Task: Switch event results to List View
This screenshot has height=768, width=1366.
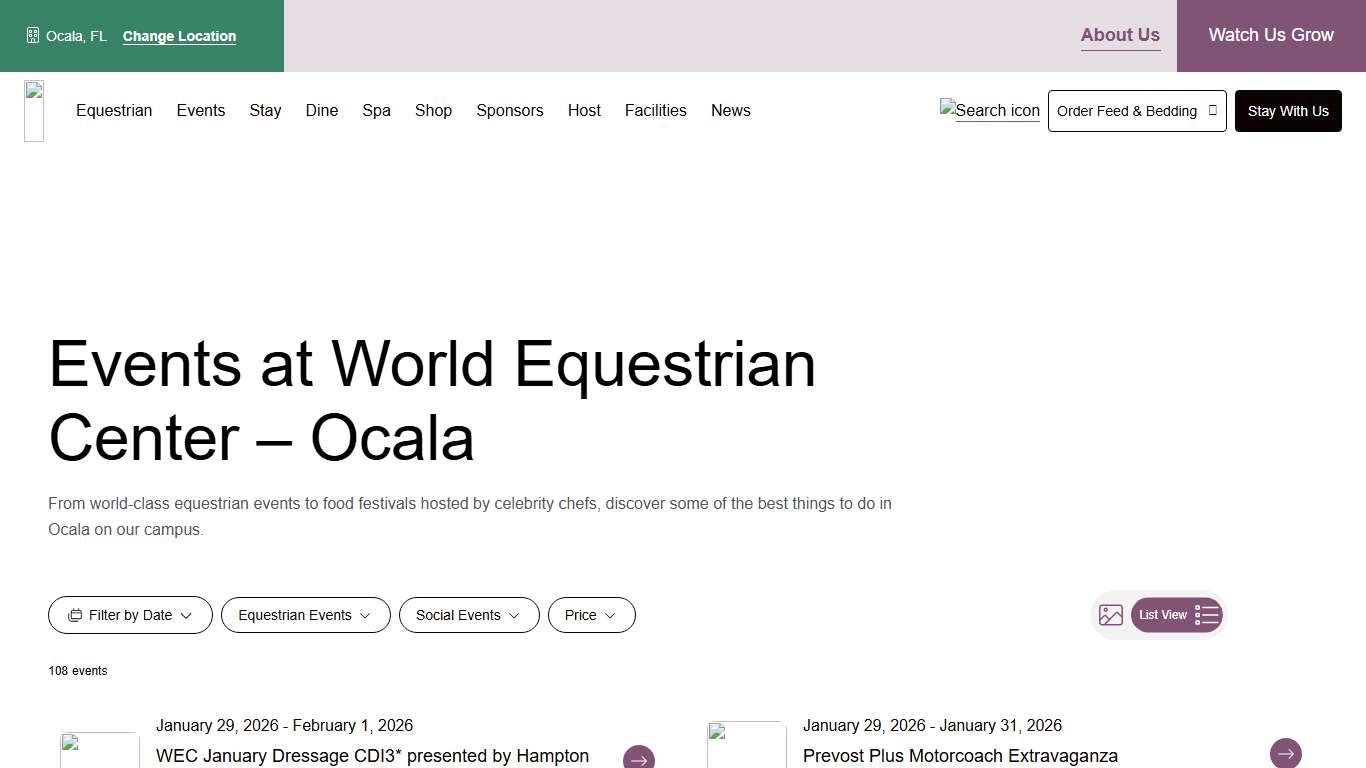Action: point(1177,615)
